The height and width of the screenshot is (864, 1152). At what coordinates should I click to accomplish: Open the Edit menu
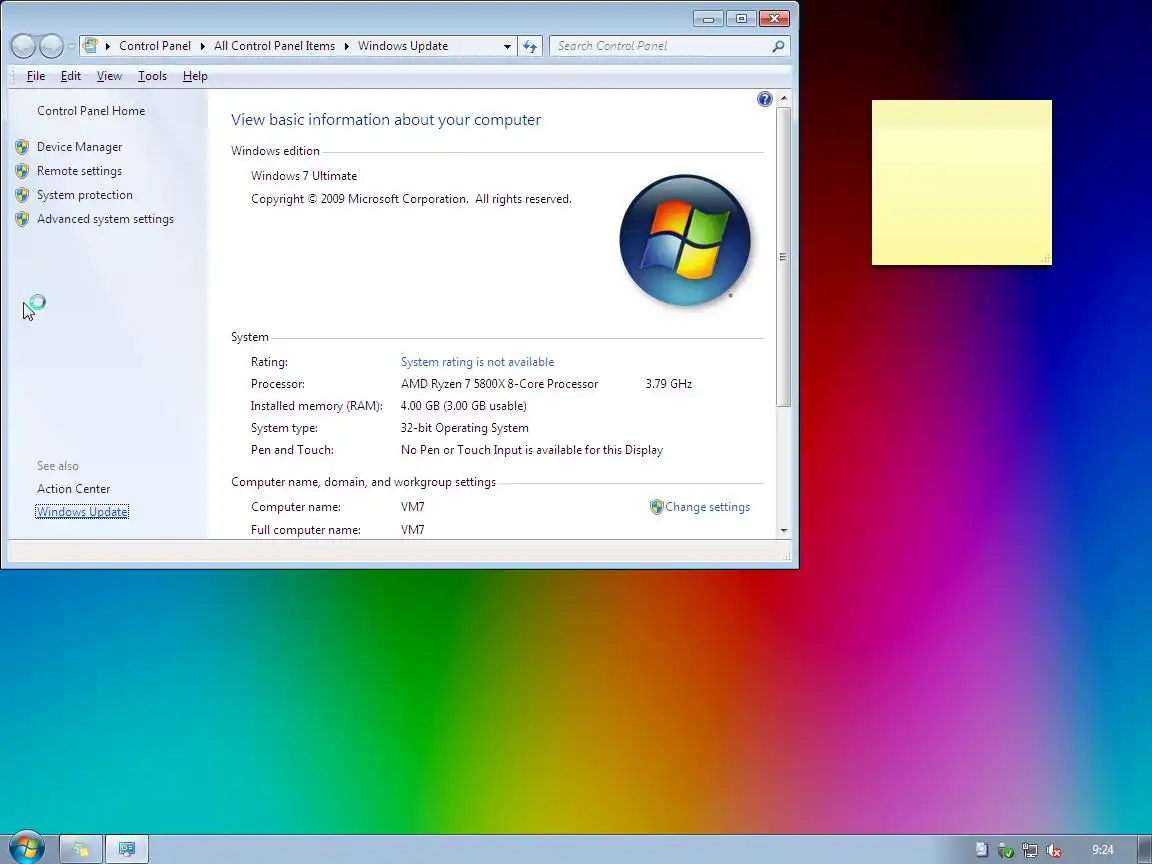pos(71,76)
